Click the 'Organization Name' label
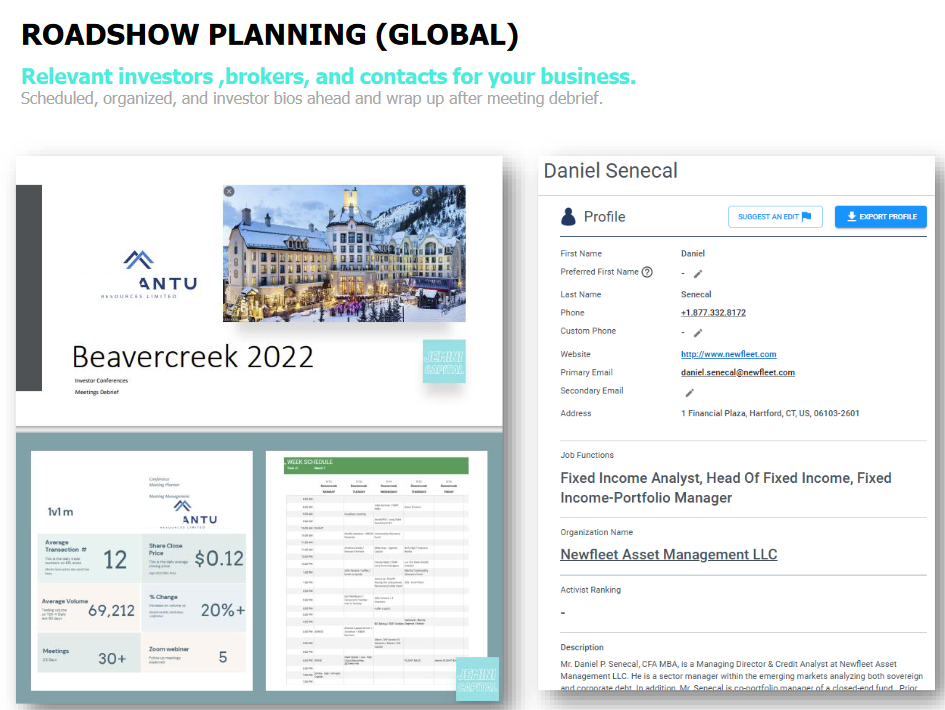This screenshot has height=710, width=945. click(597, 532)
